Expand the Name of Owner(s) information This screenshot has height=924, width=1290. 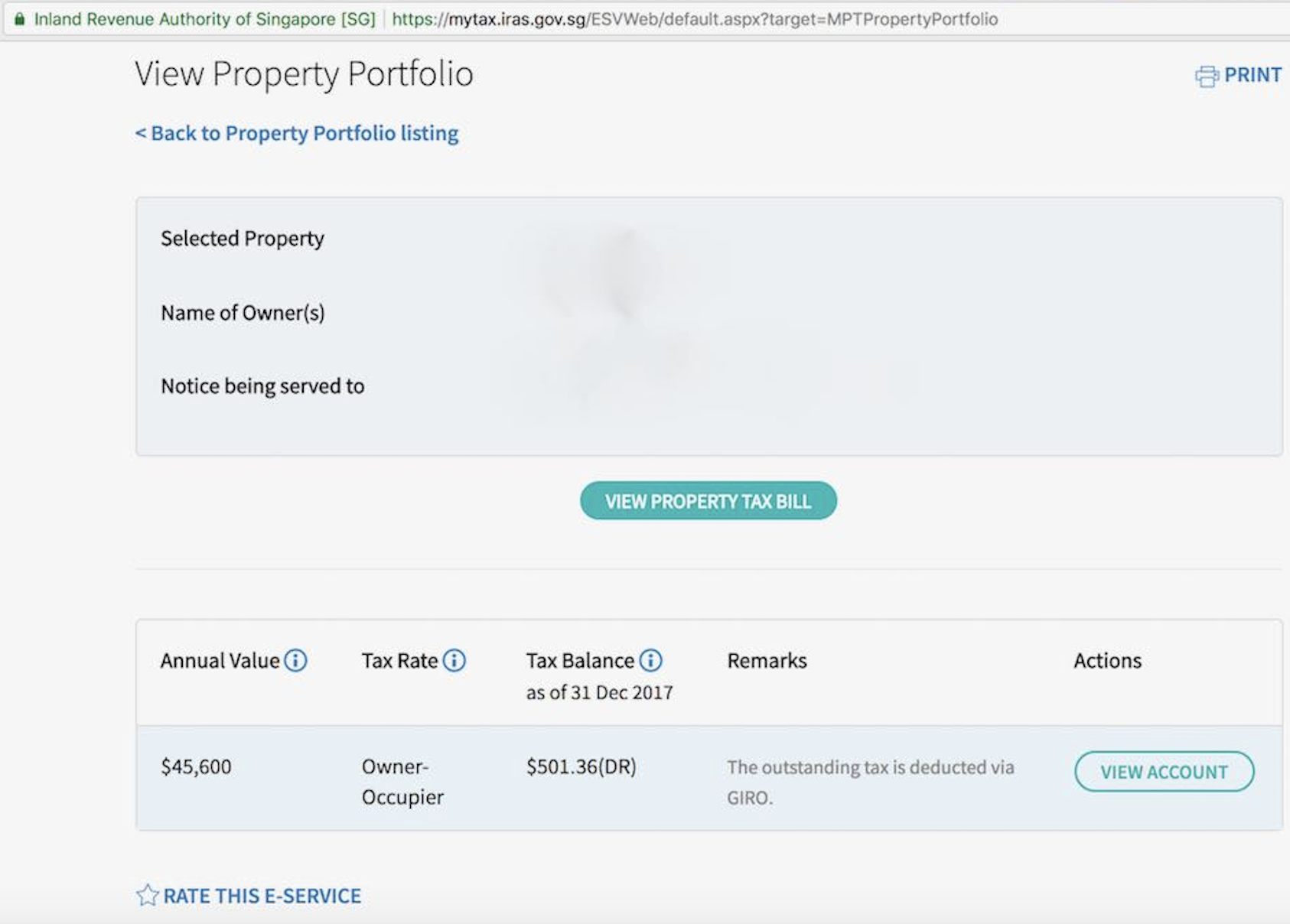point(243,312)
